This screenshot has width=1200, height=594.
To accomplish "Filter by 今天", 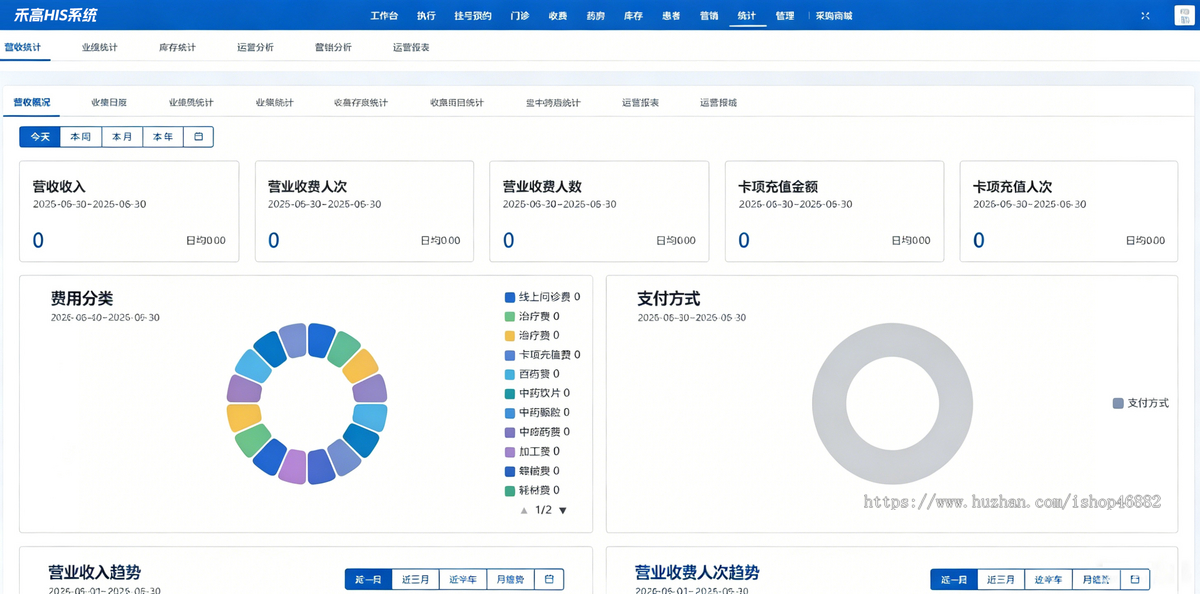I will click(40, 137).
